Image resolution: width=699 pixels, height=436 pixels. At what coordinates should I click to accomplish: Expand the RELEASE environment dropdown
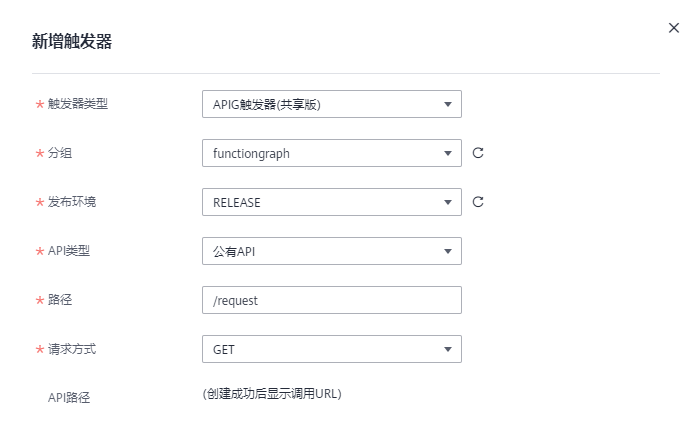coord(331,202)
